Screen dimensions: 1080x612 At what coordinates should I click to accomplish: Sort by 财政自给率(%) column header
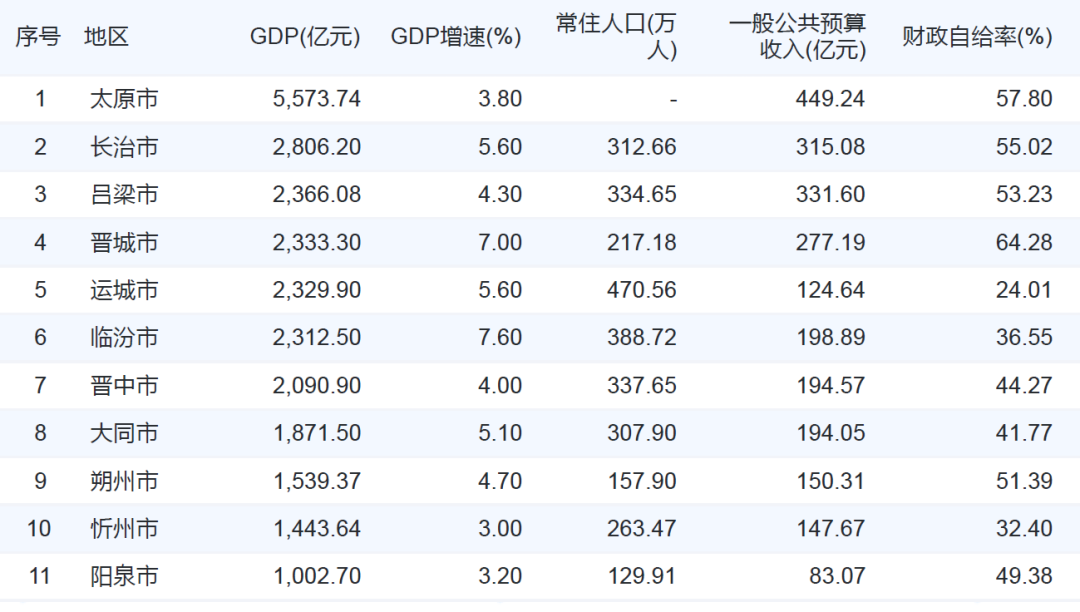click(x=977, y=37)
